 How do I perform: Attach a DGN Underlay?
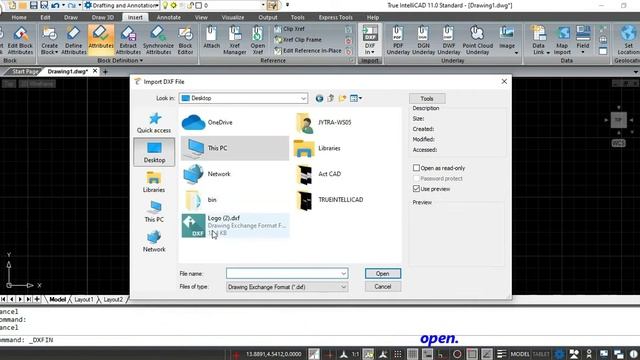pyautogui.click(x=423, y=40)
